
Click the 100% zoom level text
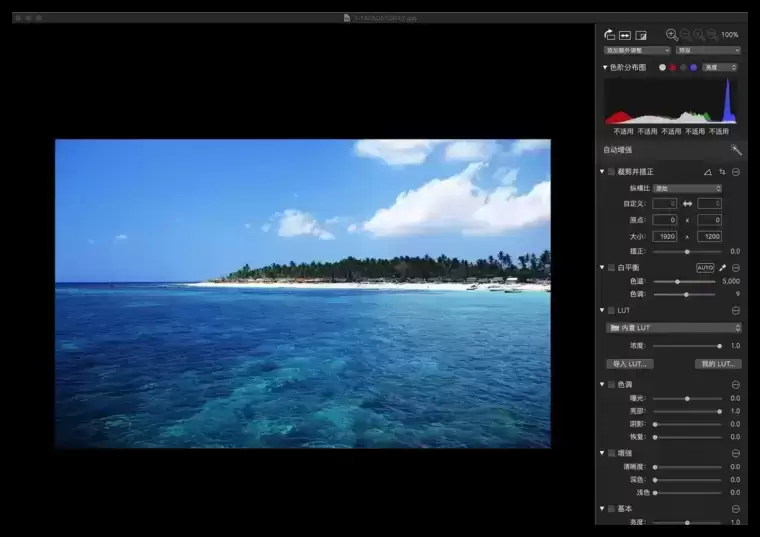tap(729, 35)
